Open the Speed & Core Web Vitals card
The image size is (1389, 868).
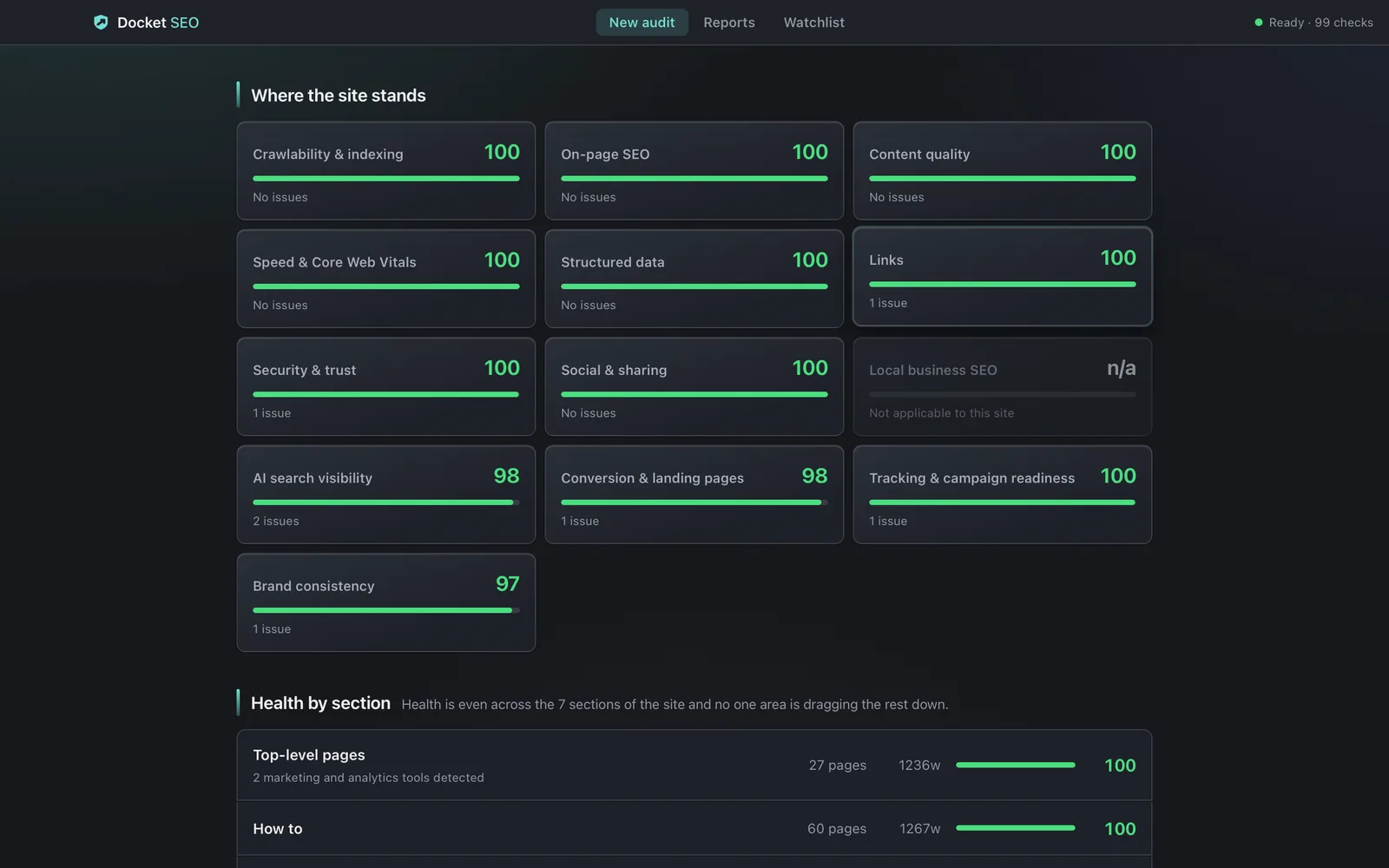point(386,279)
